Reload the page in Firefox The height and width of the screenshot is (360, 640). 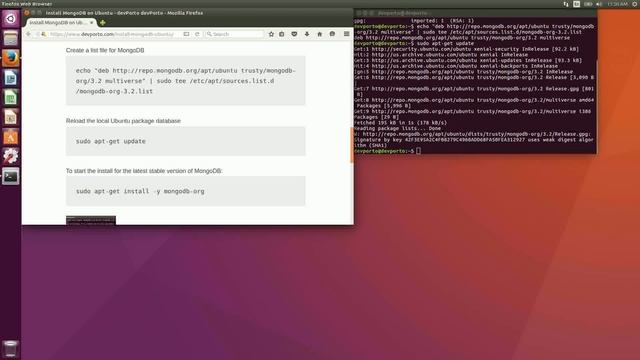tap(197, 34)
